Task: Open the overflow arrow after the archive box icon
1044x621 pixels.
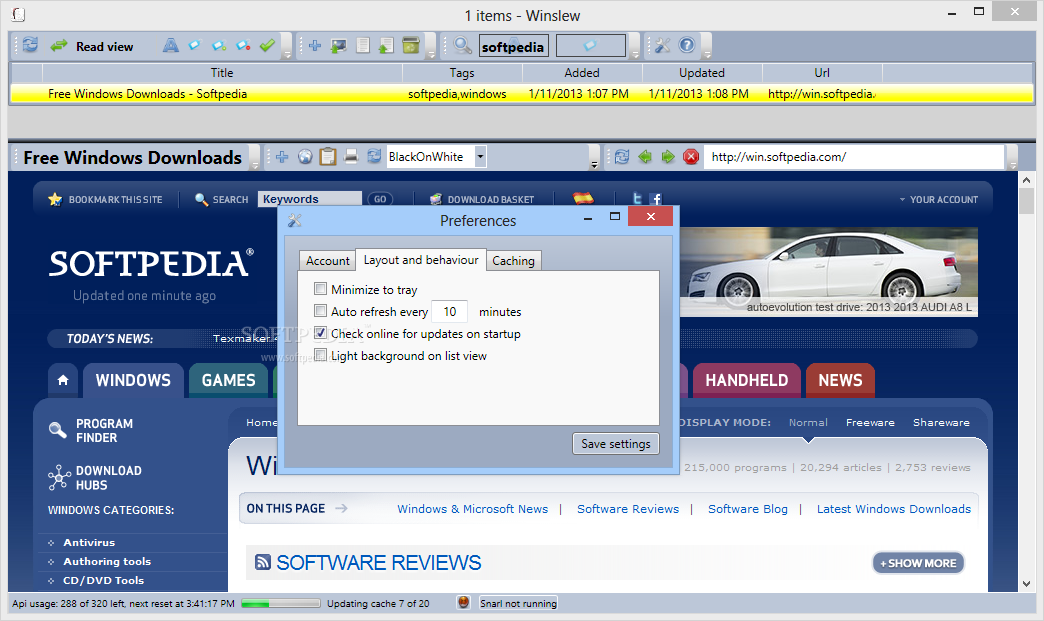Action: click(431, 47)
